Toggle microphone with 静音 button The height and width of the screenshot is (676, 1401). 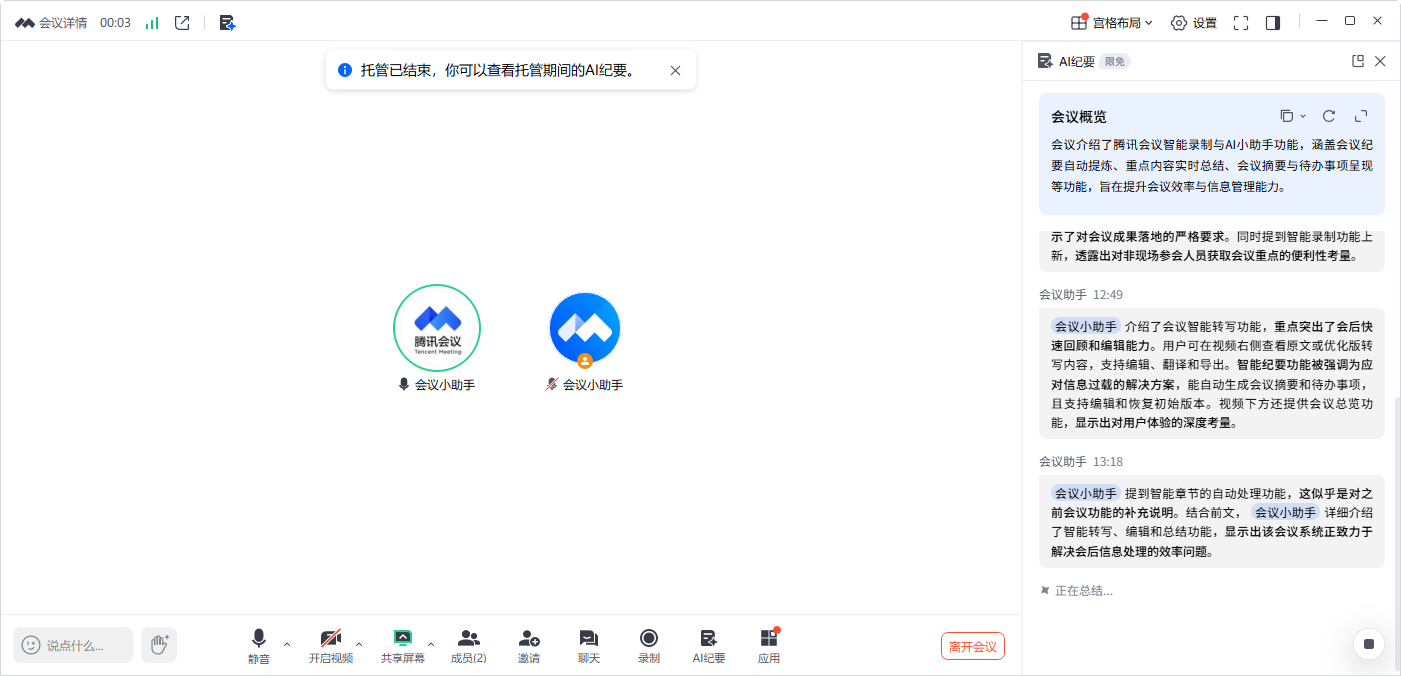point(259,645)
